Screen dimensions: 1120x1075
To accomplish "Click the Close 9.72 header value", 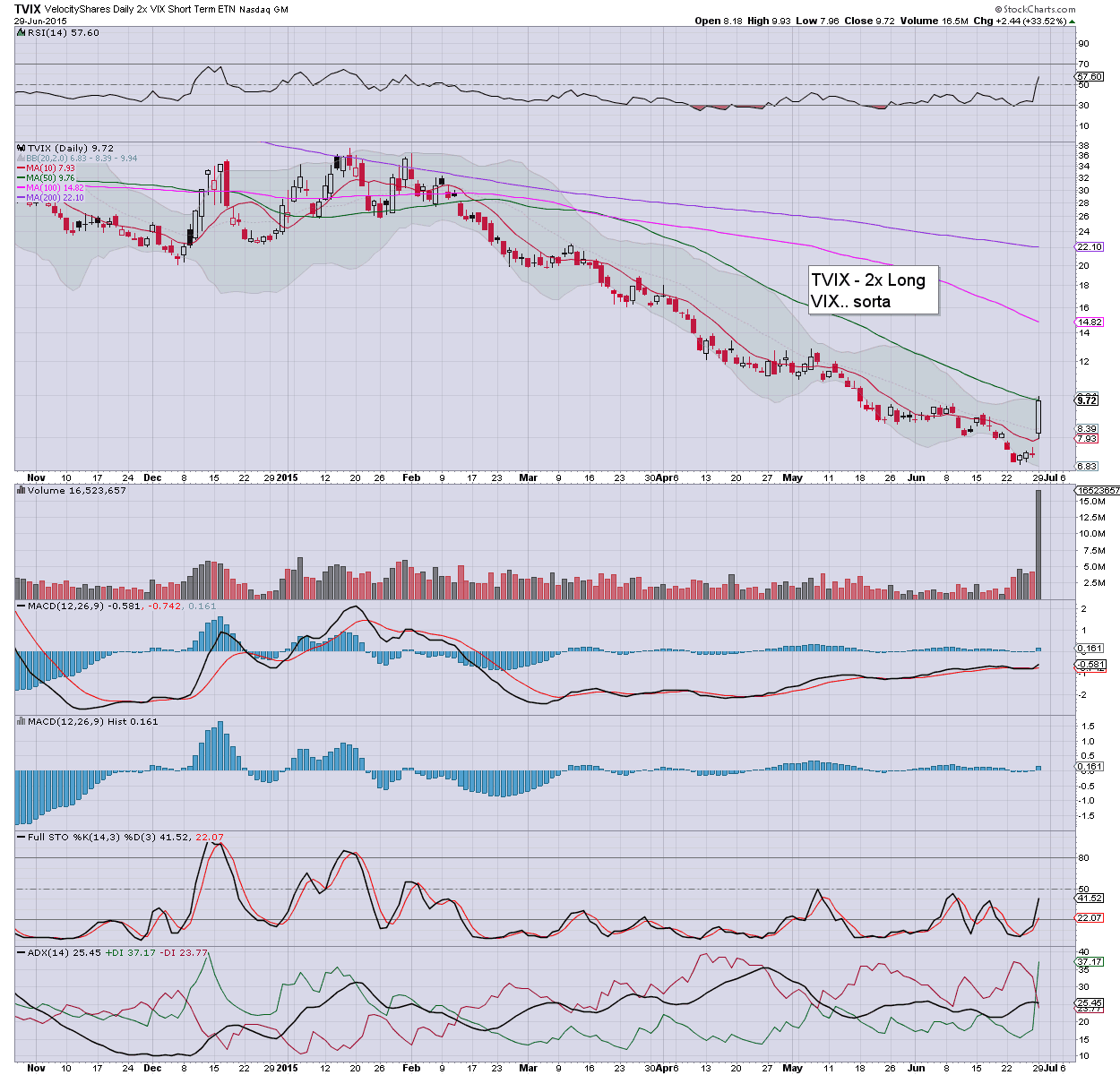I will (872, 21).
